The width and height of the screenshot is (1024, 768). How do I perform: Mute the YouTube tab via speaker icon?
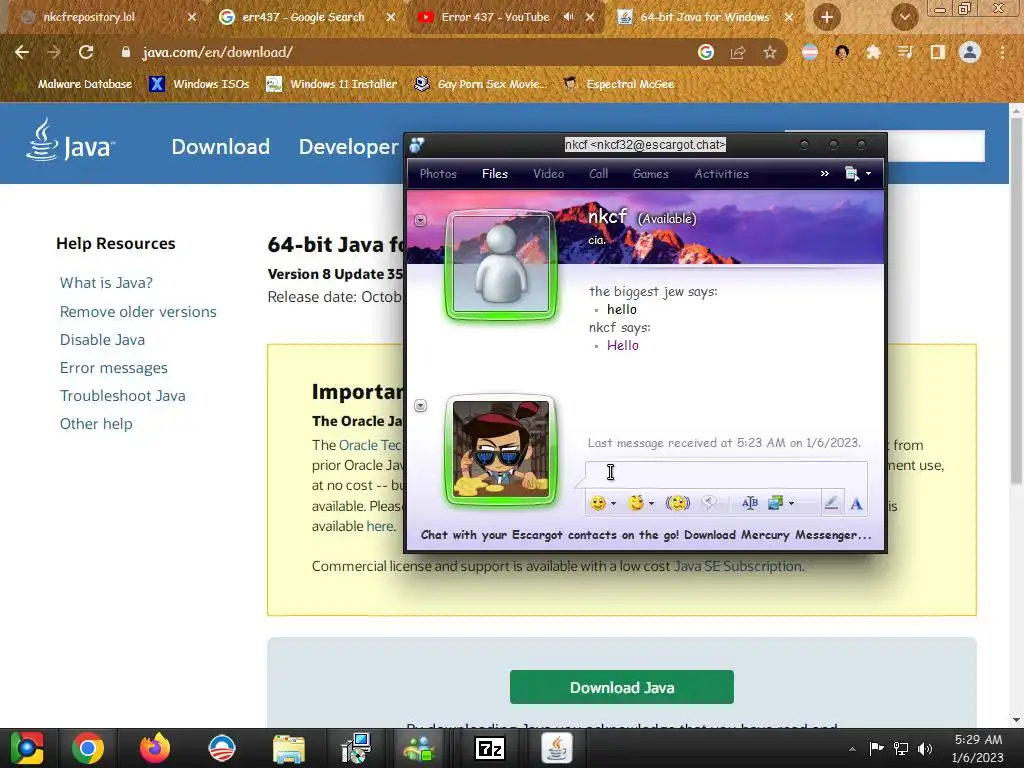coord(569,17)
